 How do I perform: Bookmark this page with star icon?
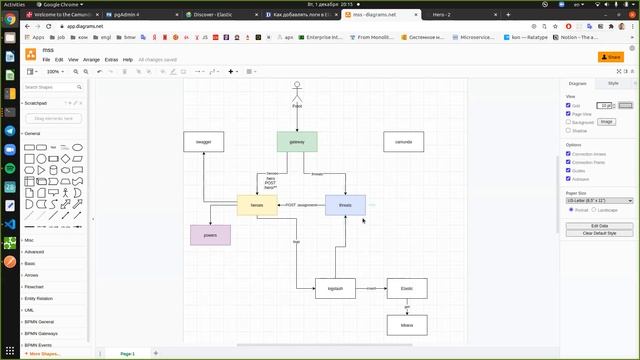555,26
